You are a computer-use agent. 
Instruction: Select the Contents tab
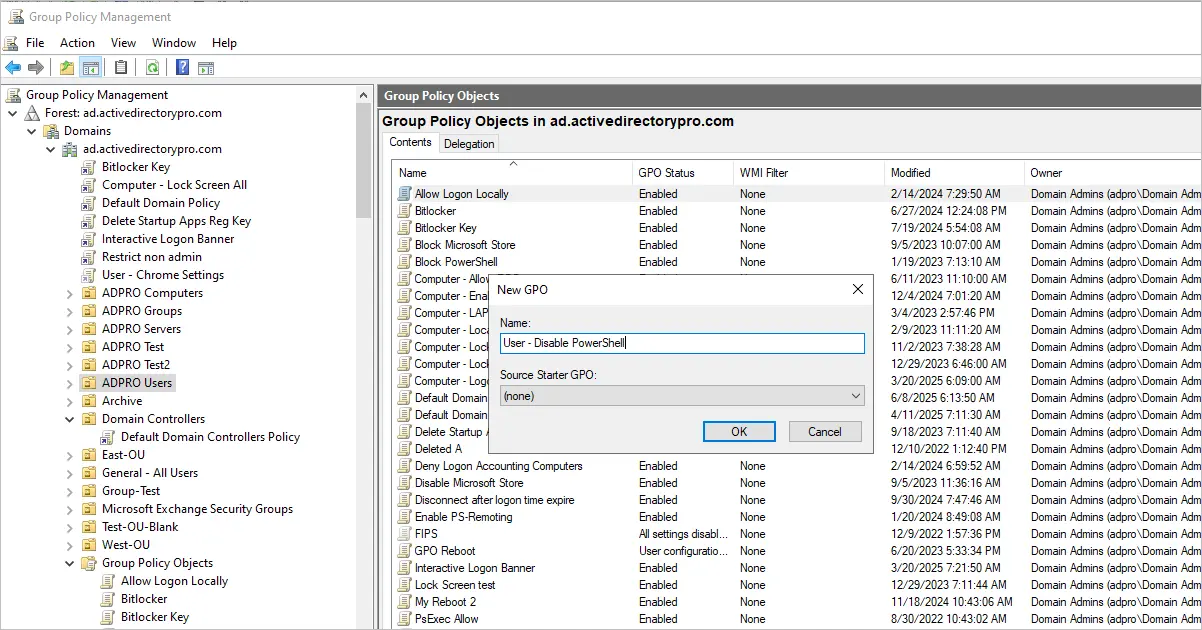[x=410, y=142]
